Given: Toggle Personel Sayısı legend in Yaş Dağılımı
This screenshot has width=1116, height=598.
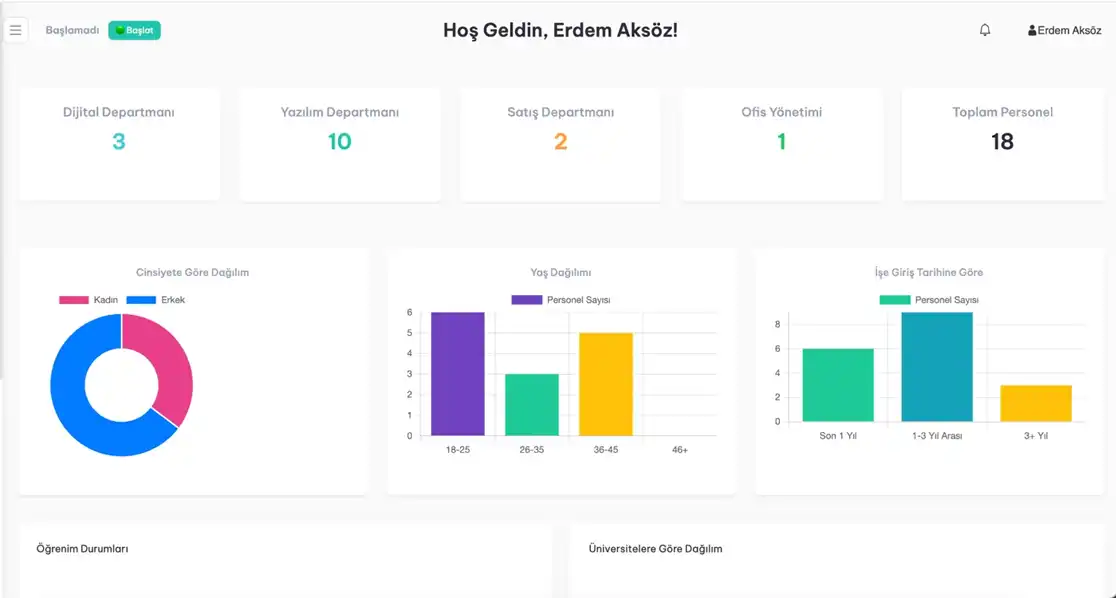Looking at the screenshot, I should pos(561,300).
